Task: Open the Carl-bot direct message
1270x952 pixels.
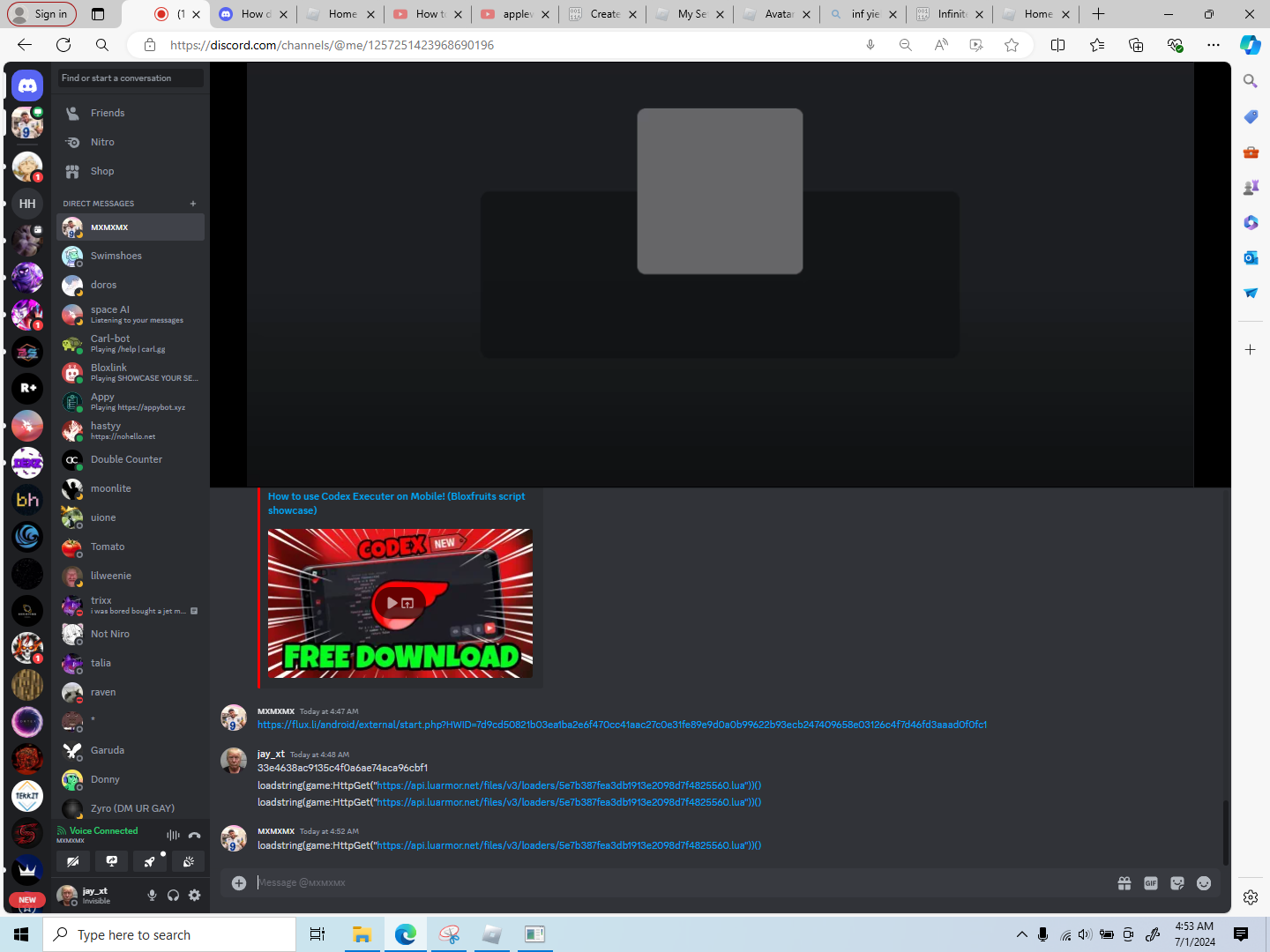Action: coord(131,343)
